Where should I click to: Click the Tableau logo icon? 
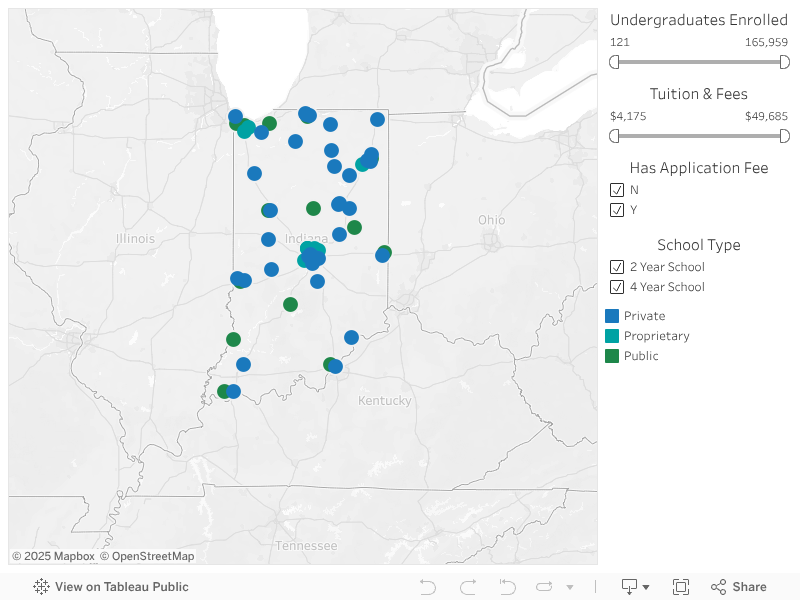[41, 587]
